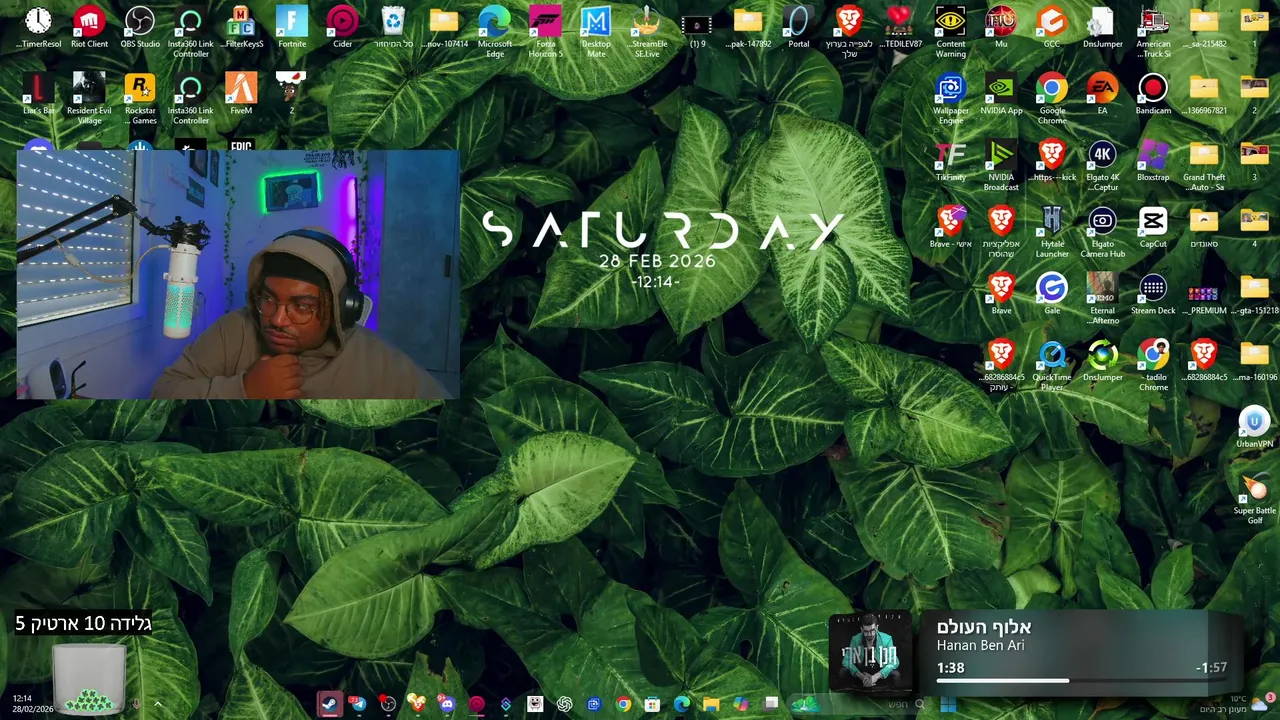Screen dimensions: 1280x720
Task: Open the Cider music app icon
Action: click(342, 27)
